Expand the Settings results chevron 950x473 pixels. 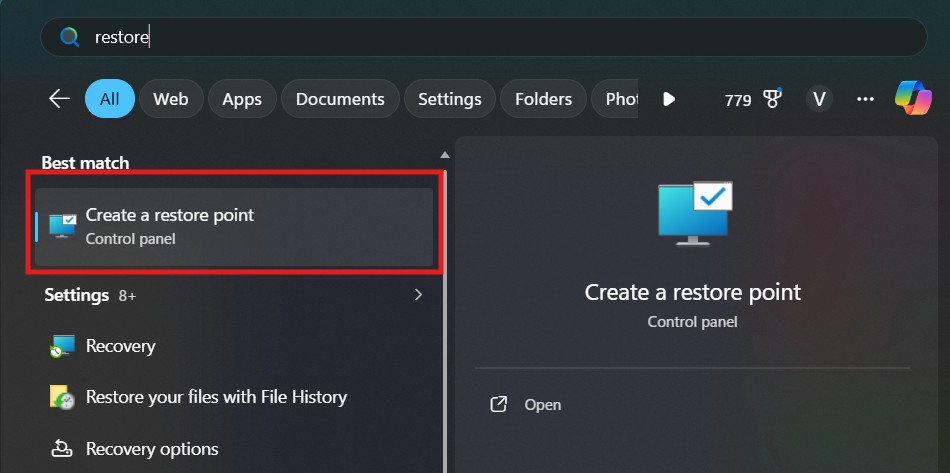pos(418,295)
